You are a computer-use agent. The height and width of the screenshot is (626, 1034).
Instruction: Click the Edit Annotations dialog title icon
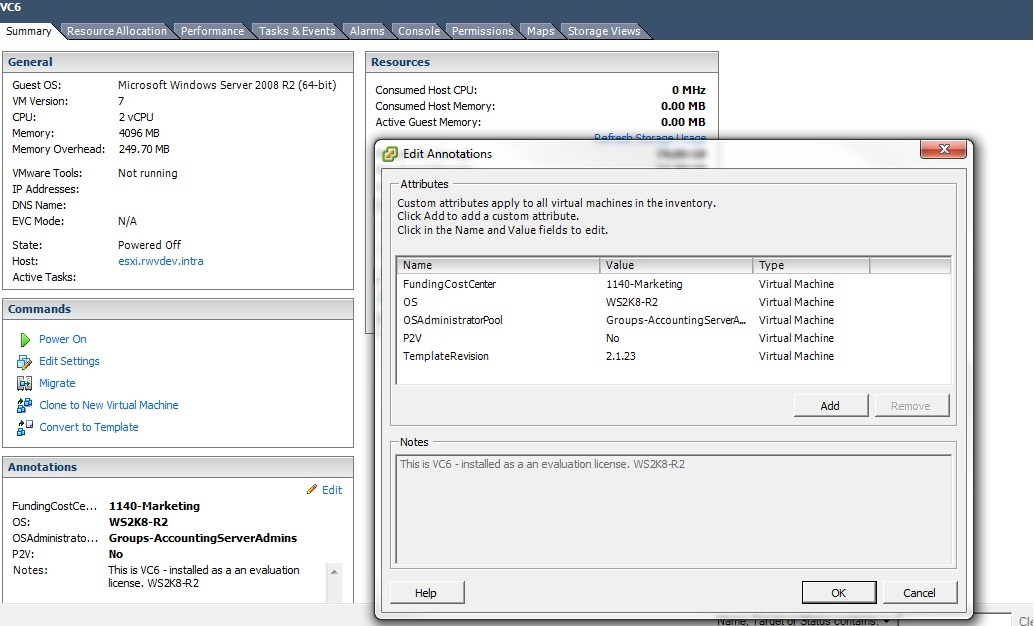(390, 154)
